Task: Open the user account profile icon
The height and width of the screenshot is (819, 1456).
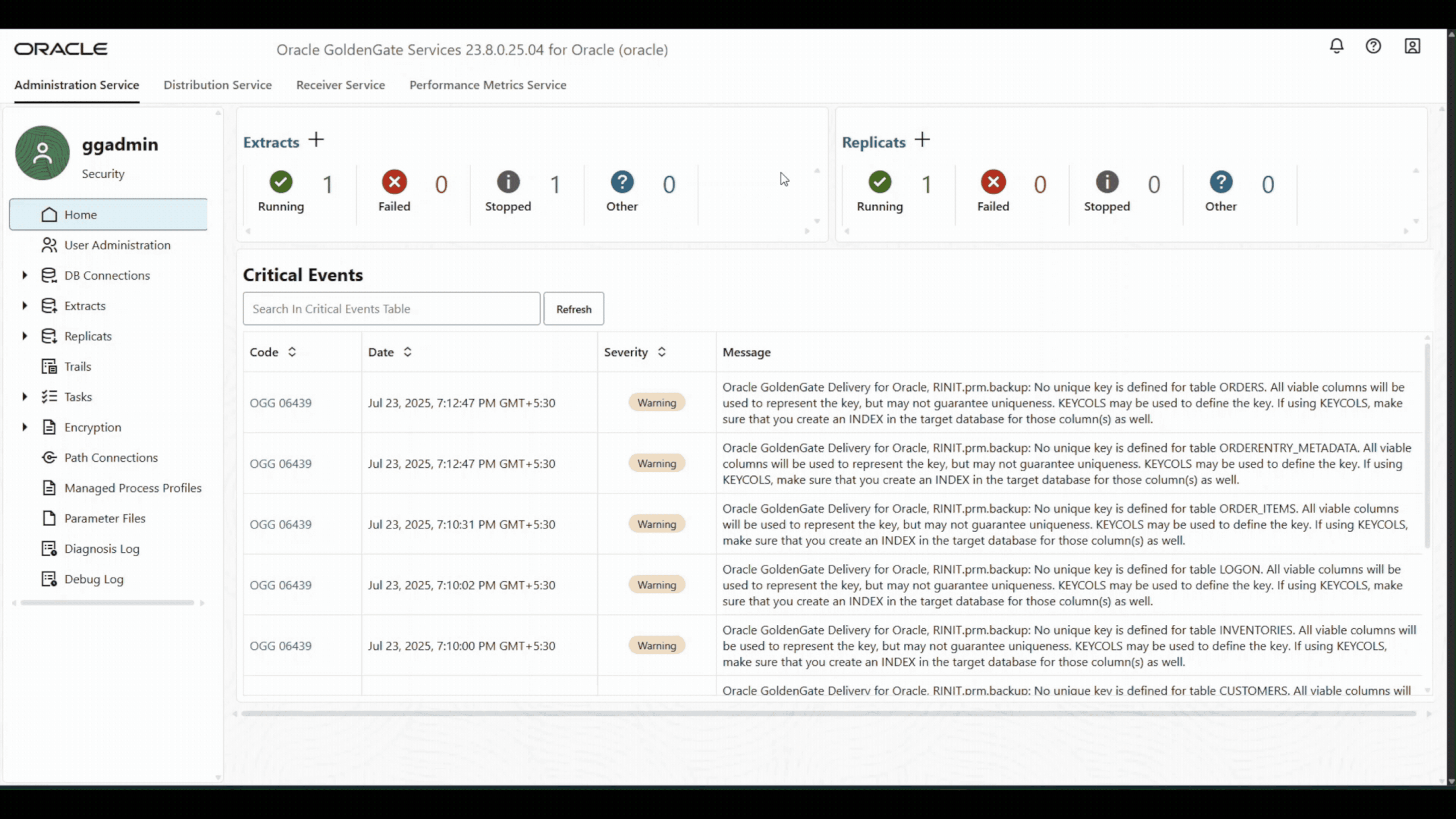Action: [1412, 46]
